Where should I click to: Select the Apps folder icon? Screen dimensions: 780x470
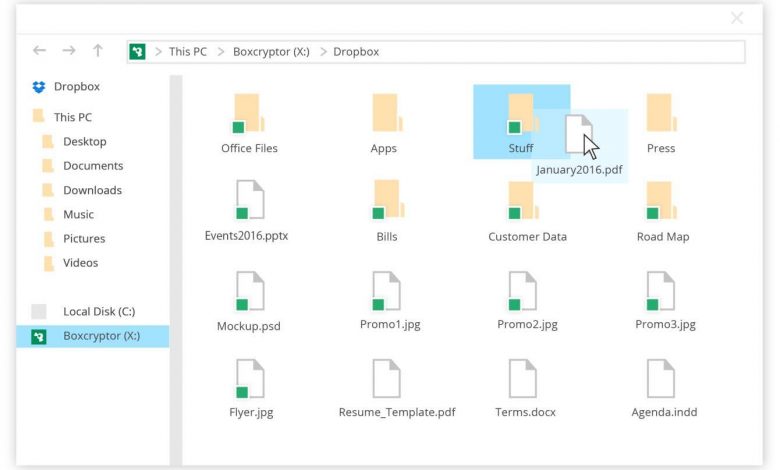[x=387, y=113]
